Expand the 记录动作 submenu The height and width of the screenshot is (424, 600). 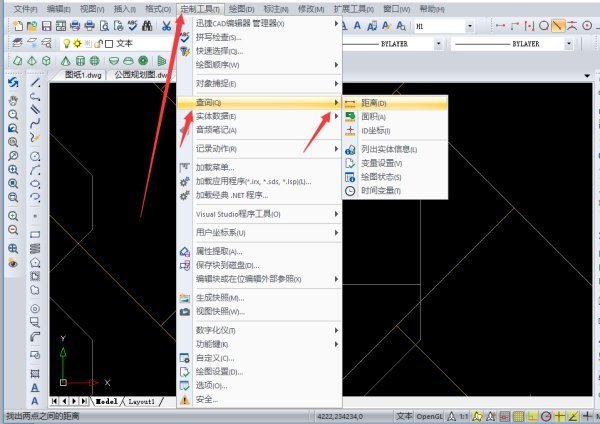click(259, 148)
